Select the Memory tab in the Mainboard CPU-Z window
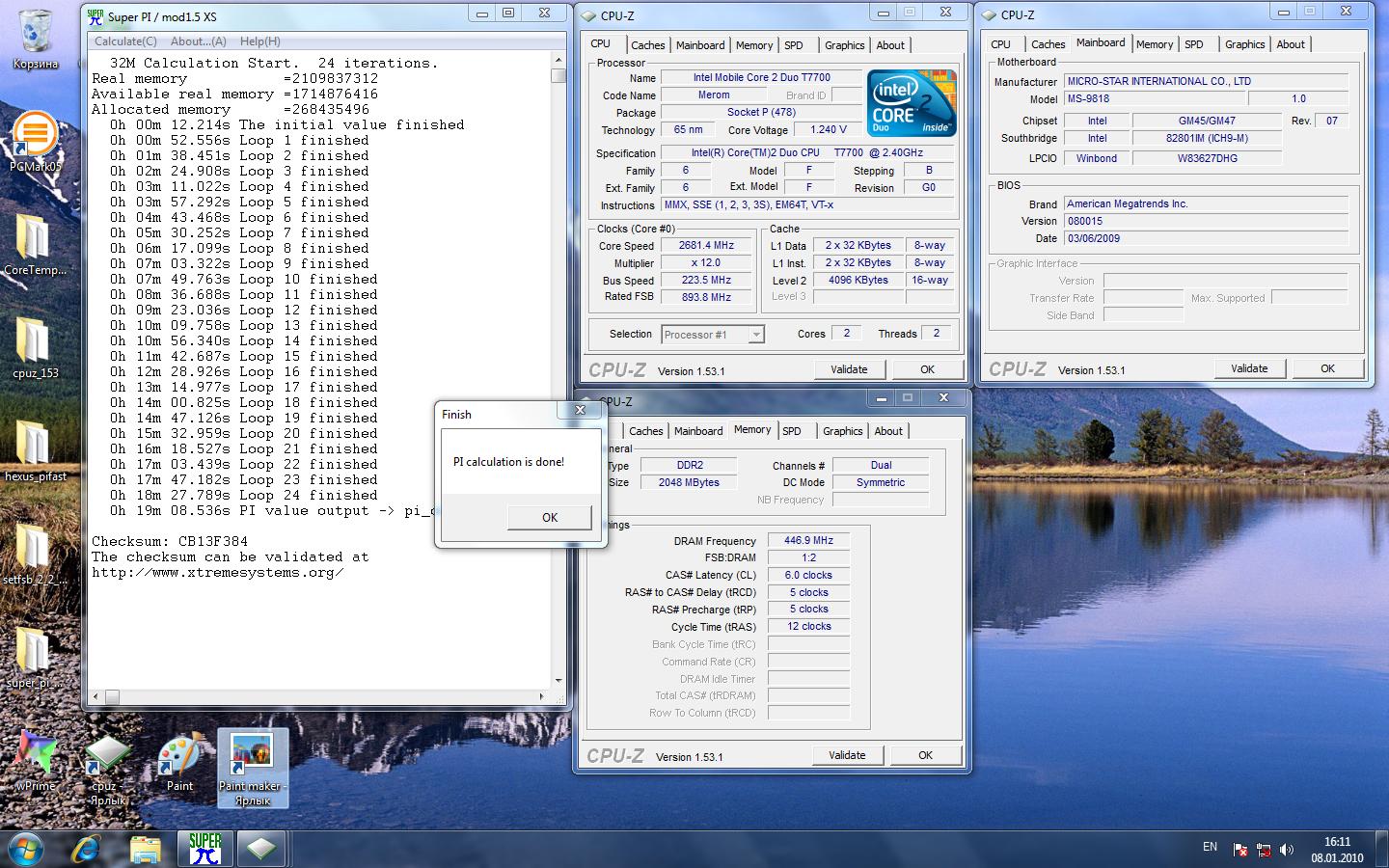The height and width of the screenshot is (868, 1389). (x=1154, y=44)
